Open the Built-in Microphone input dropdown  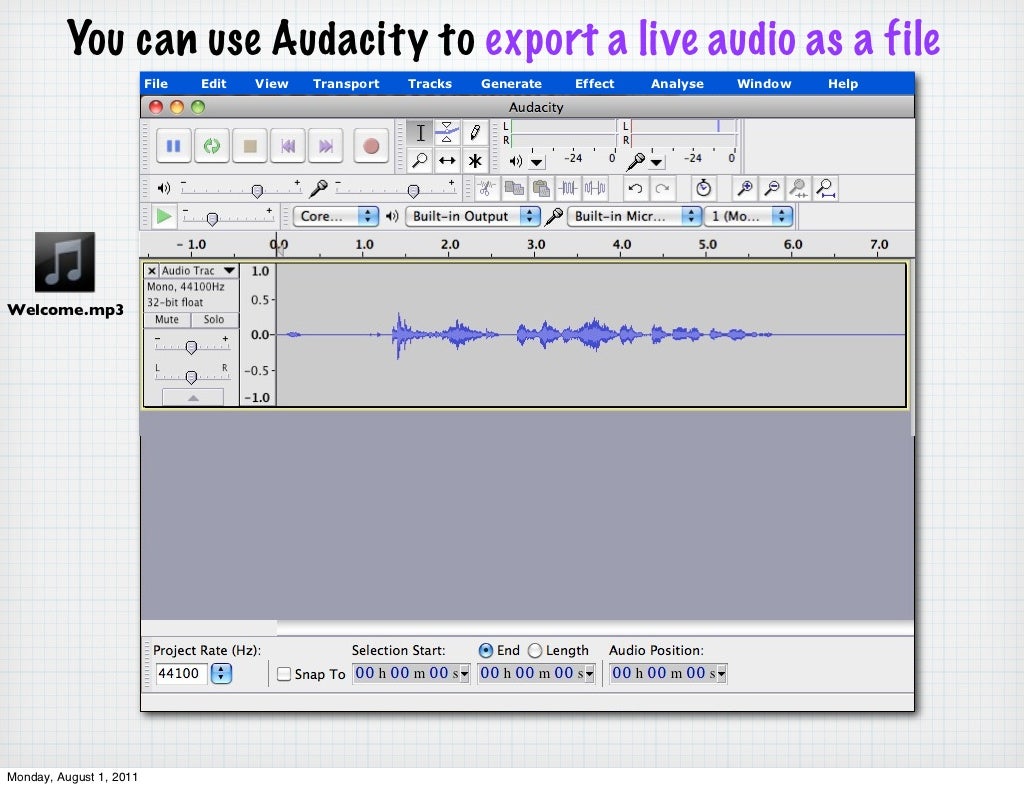pyautogui.click(x=635, y=216)
